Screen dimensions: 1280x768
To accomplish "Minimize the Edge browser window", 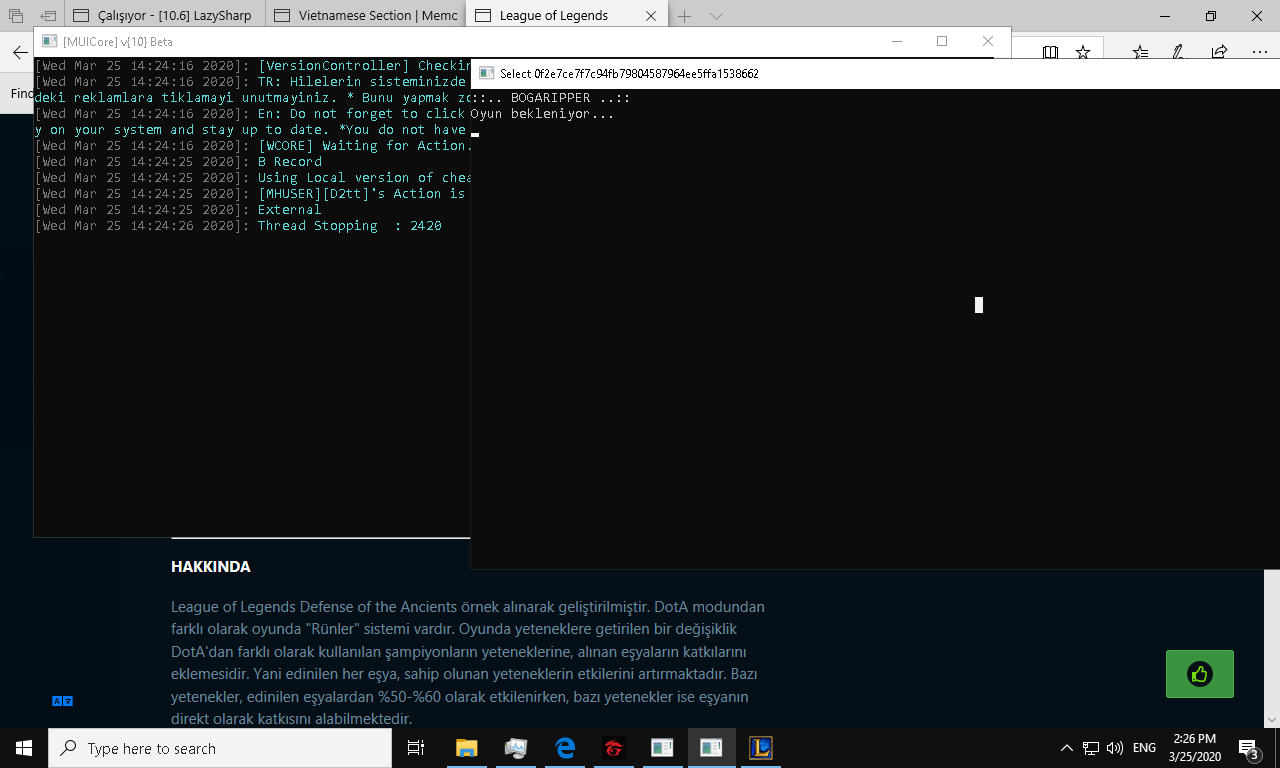I will [x=1165, y=16].
